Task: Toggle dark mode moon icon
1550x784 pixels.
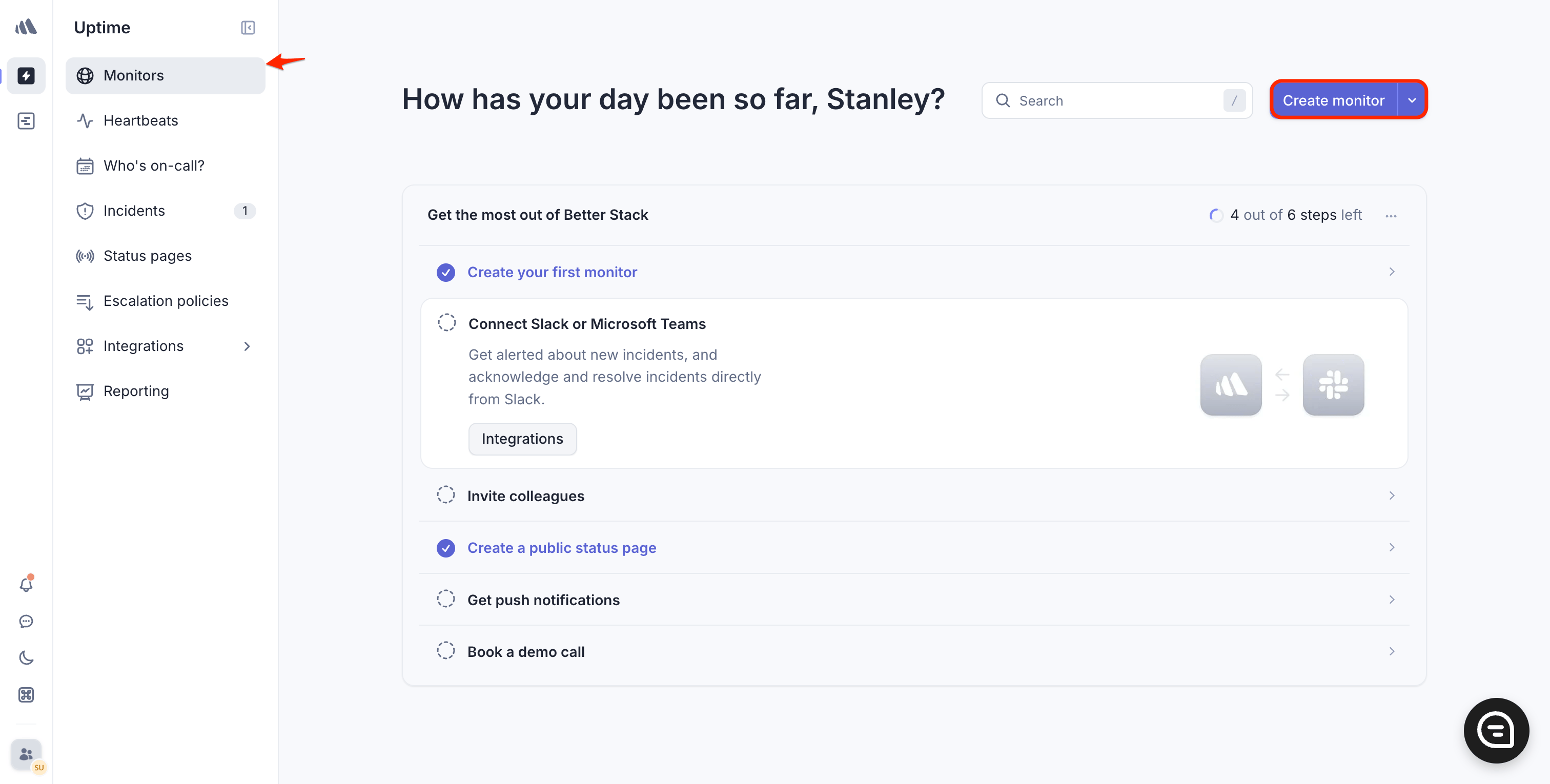Action: tap(26, 657)
